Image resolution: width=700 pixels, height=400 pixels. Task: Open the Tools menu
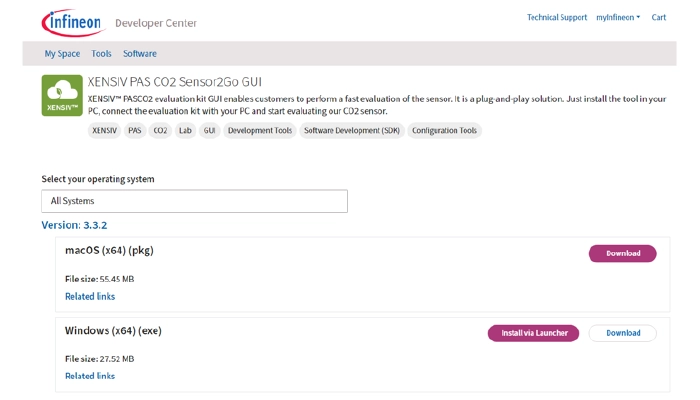101,54
